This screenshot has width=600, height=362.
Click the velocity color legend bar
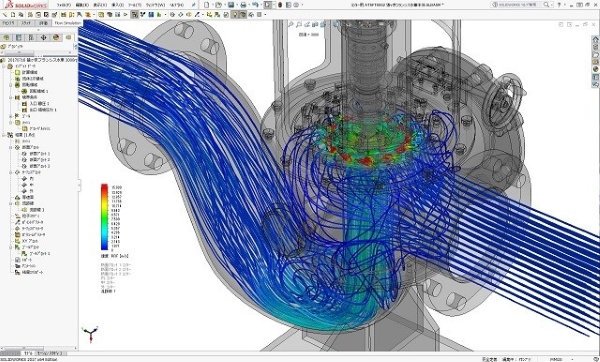pos(104,217)
